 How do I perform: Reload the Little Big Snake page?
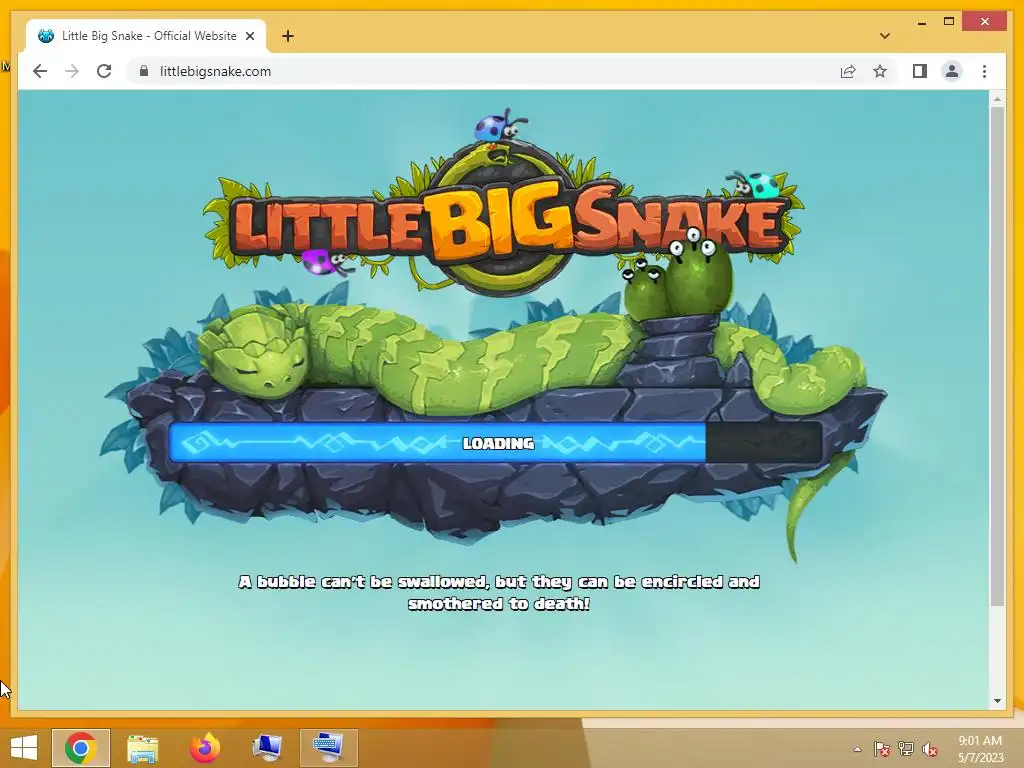(104, 71)
